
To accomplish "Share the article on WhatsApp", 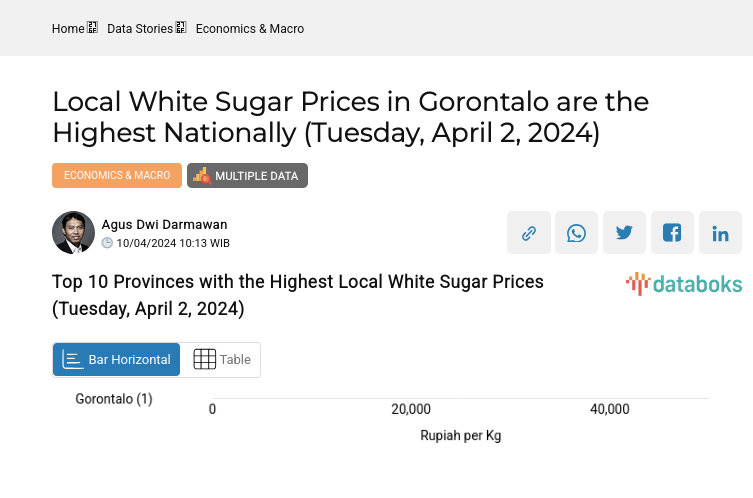I will coord(576,233).
